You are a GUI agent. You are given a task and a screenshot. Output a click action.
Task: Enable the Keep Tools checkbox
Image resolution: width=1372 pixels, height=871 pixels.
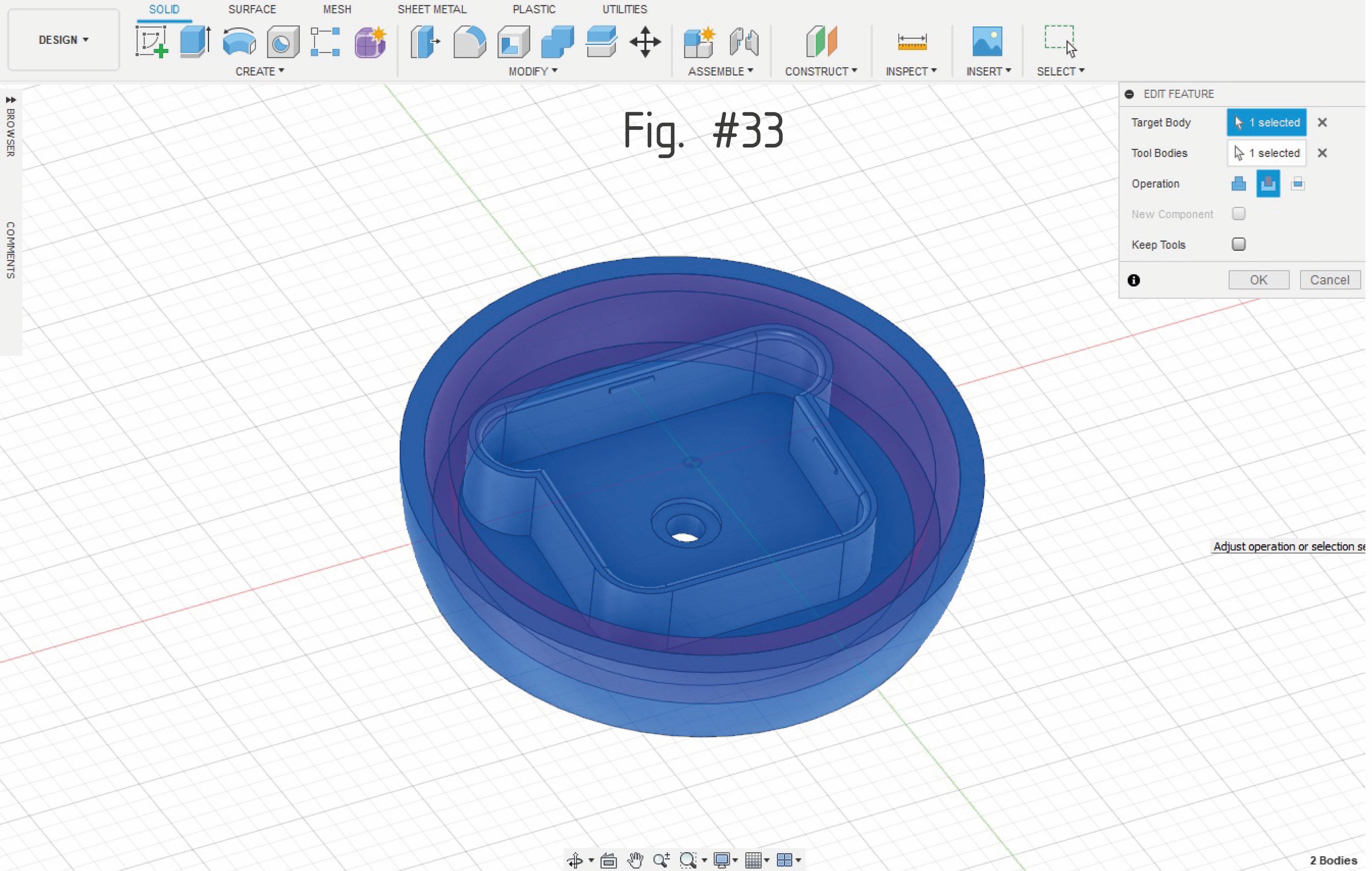[x=1238, y=244]
